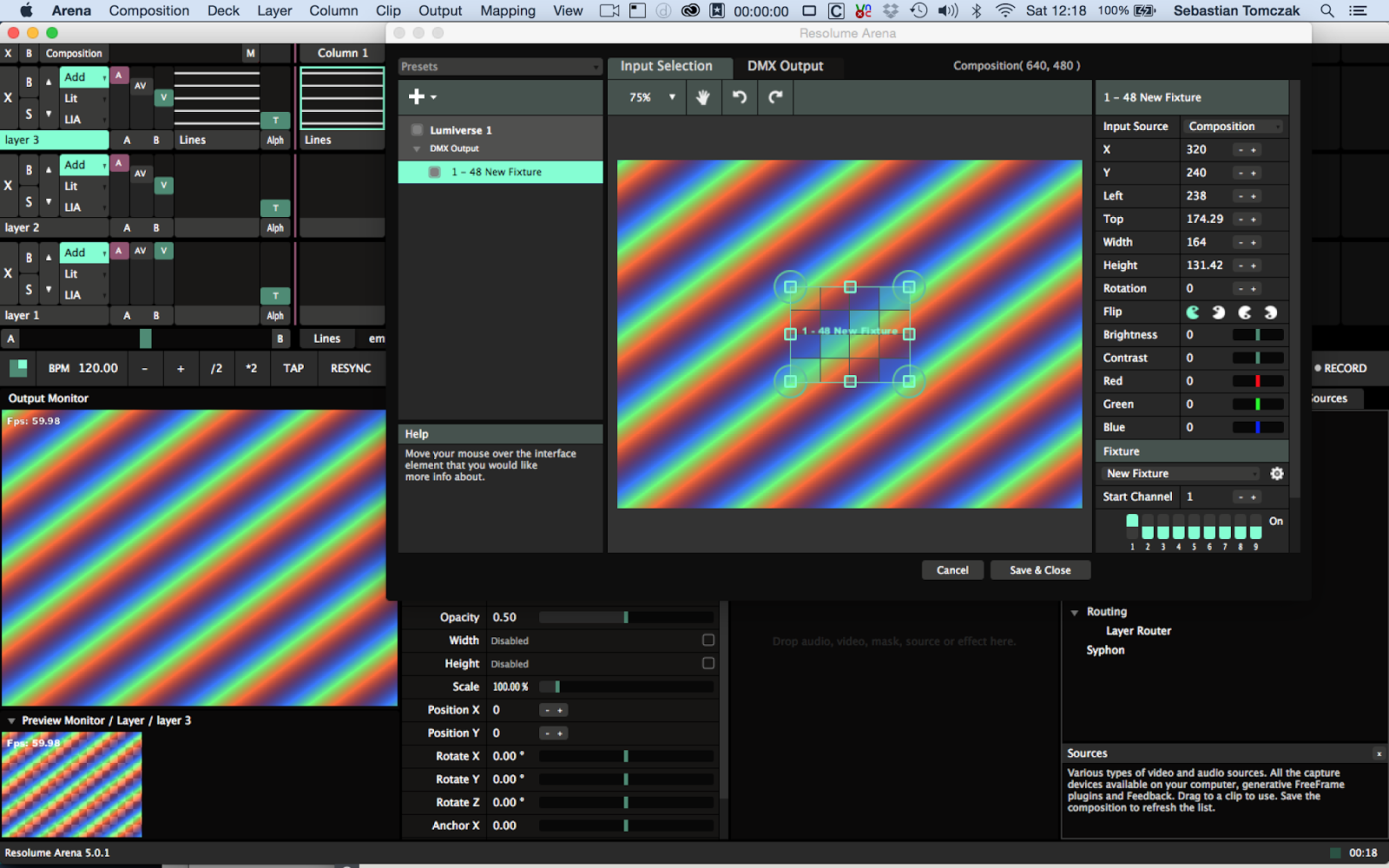
Task: Enable the Width checkbox below Opacity
Action: pos(708,640)
